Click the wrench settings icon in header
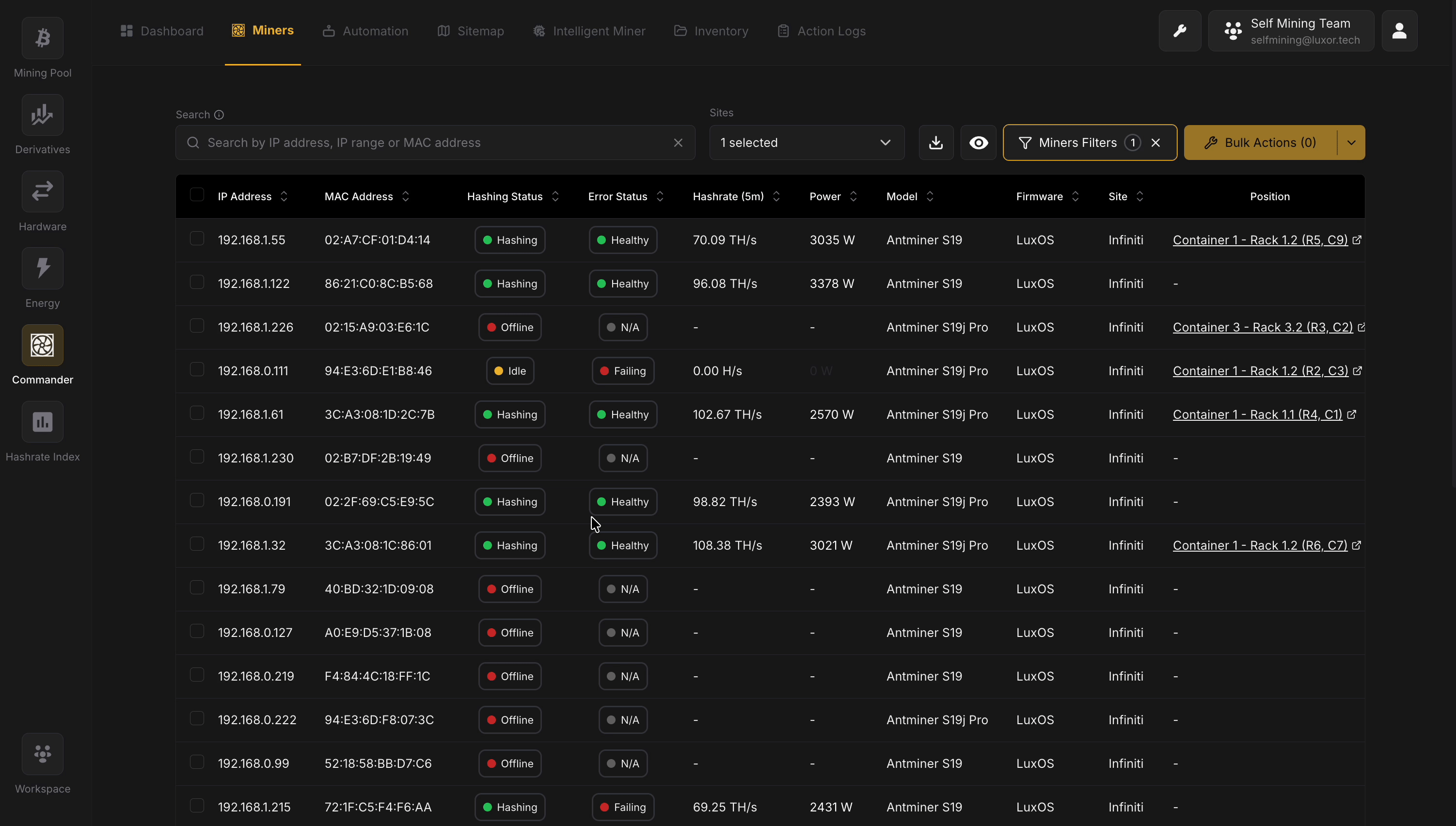Viewport: 1456px width, 826px height. click(1180, 31)
